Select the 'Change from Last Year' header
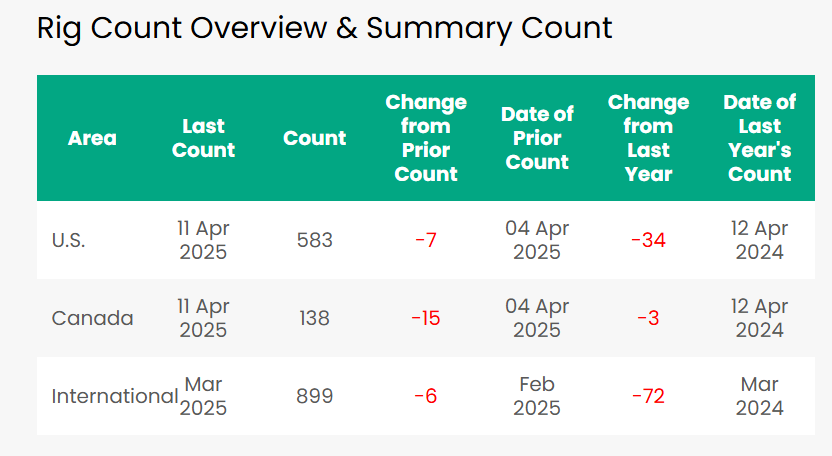The height and width of the screenshot is (456, 832). pos(648,138)
